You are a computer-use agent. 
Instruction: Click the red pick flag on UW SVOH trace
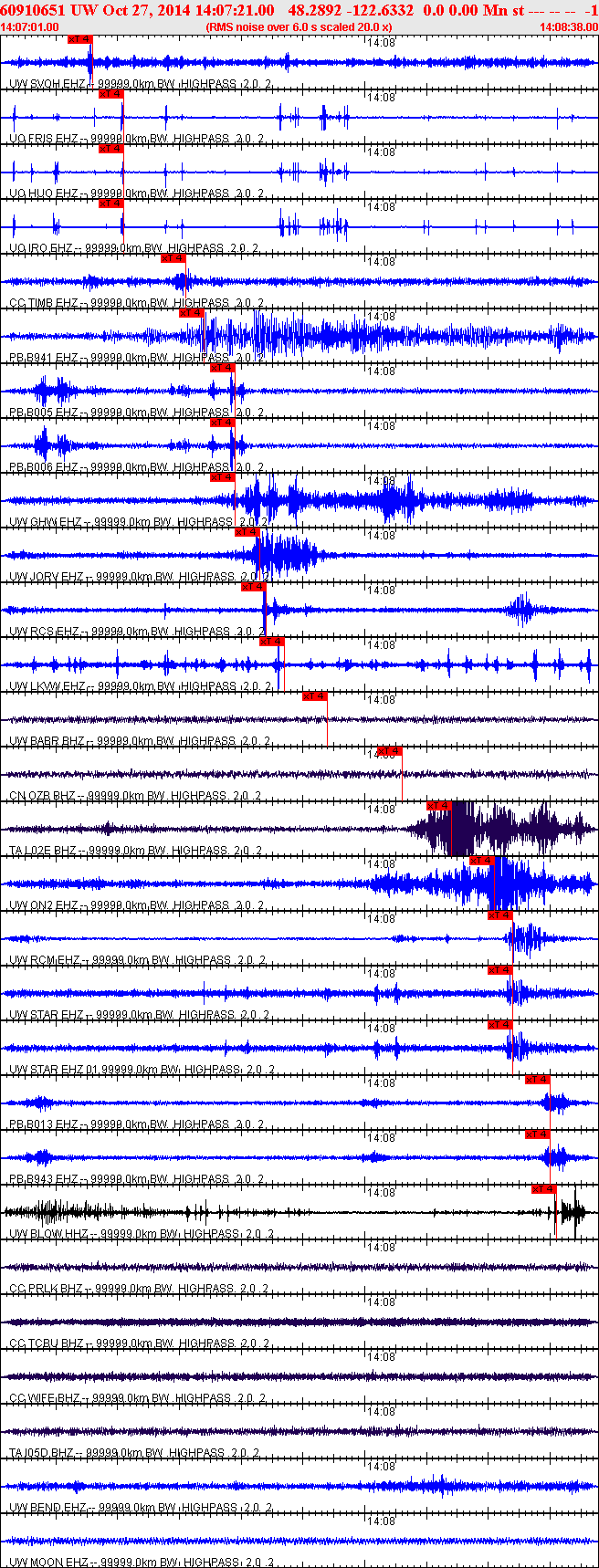click(x=80, y=39)
